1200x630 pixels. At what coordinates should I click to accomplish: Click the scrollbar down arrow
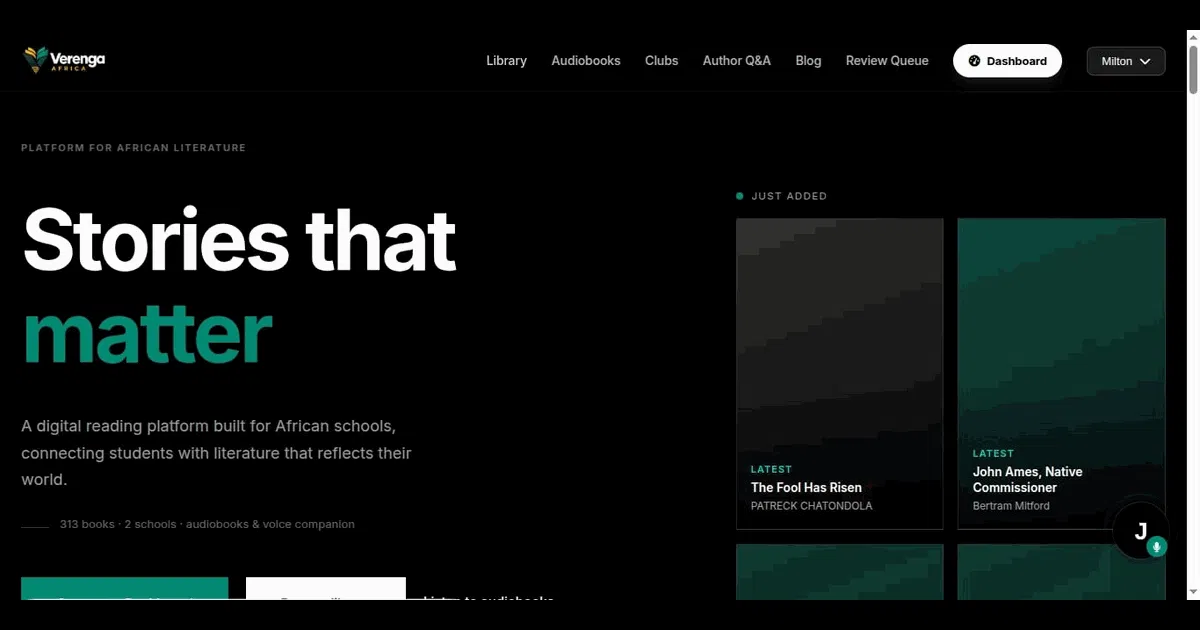(x=1192, y=593)
